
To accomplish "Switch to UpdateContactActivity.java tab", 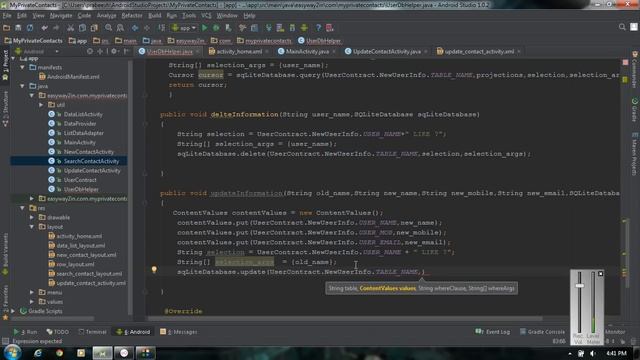I will point(386,51).
